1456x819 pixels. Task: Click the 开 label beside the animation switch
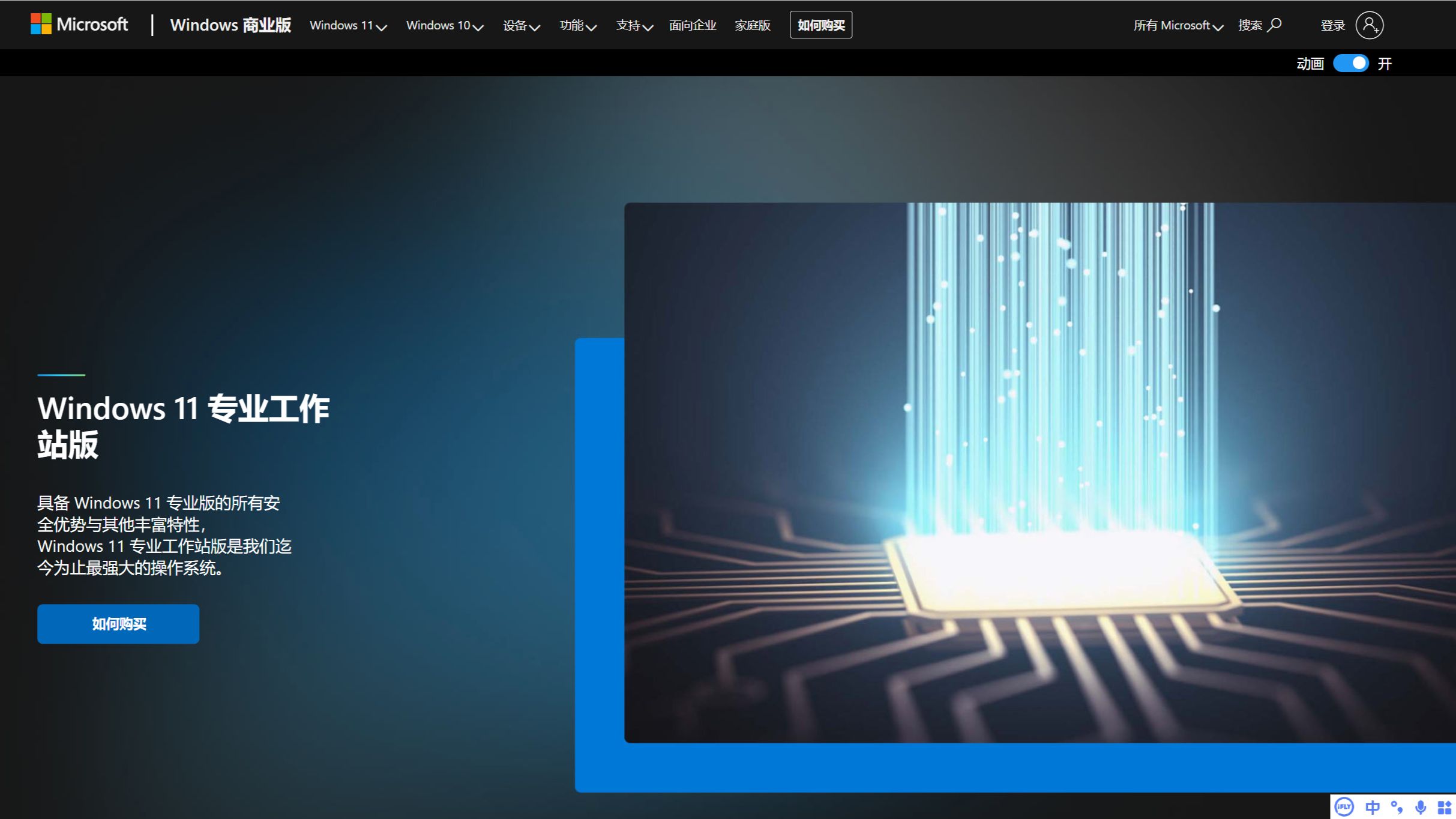[1385, 64]
